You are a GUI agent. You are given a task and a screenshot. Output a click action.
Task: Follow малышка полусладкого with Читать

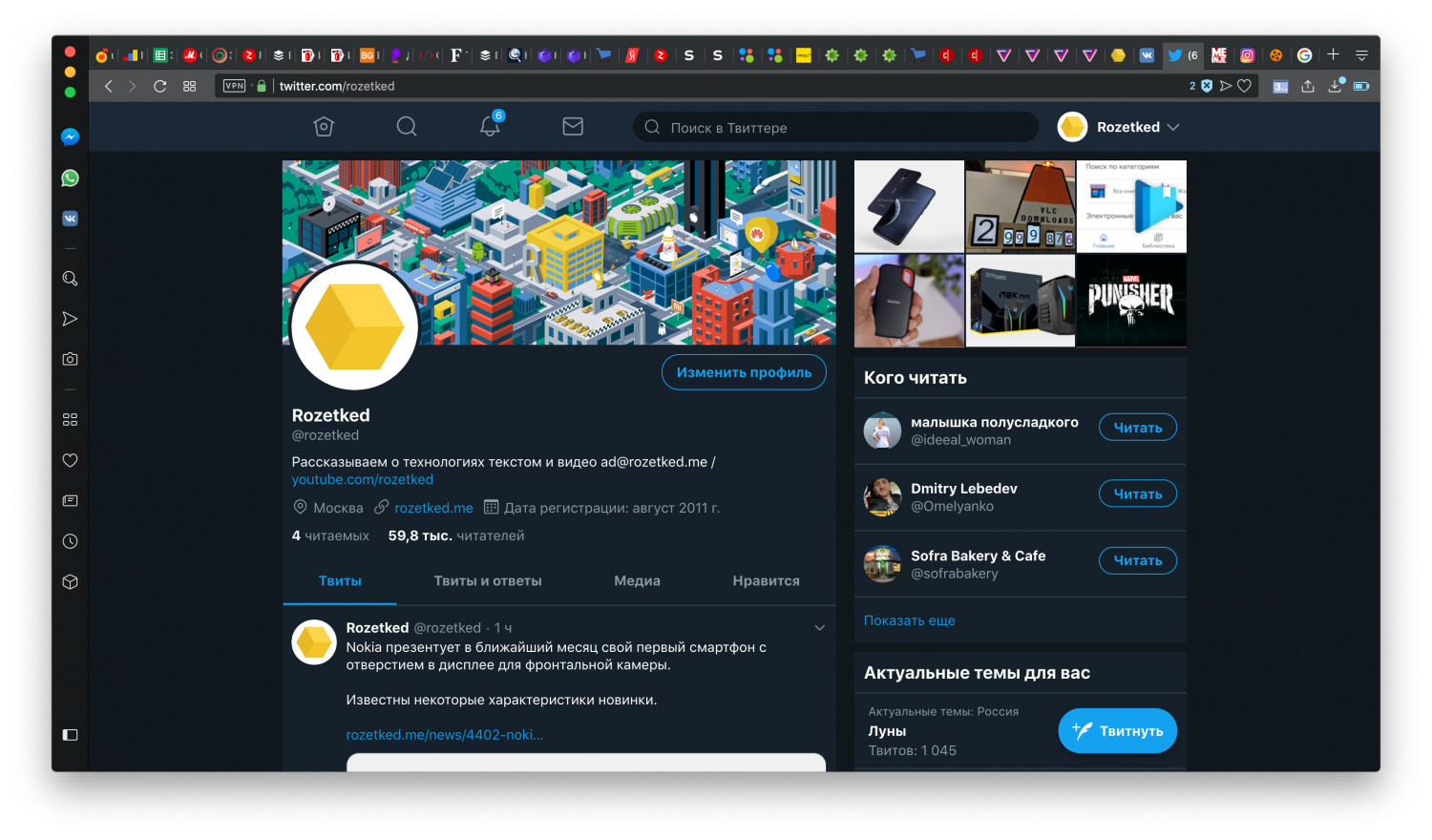[x=1138, y=428]
